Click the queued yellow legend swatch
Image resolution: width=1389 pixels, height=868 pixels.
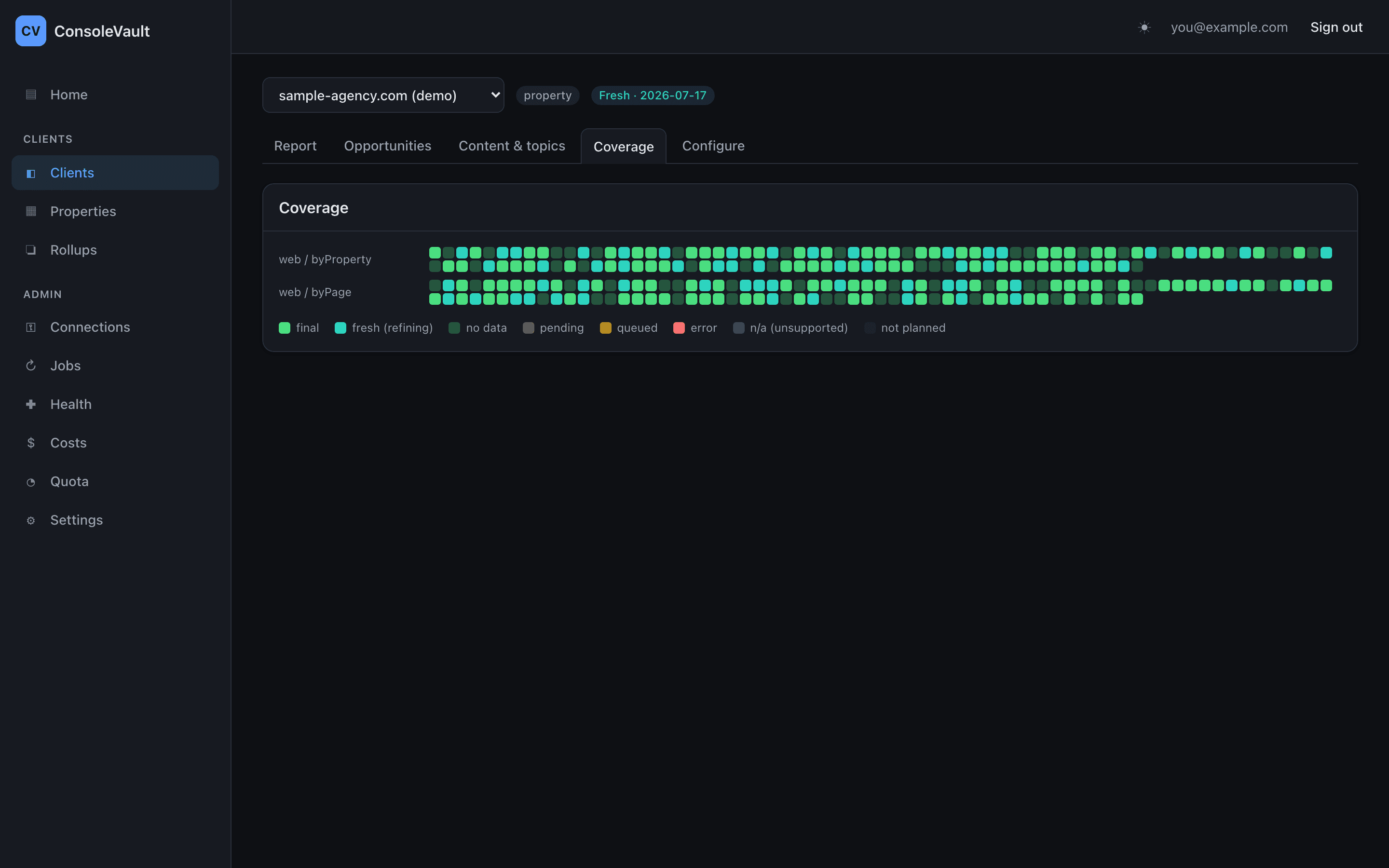coord(606,328)
